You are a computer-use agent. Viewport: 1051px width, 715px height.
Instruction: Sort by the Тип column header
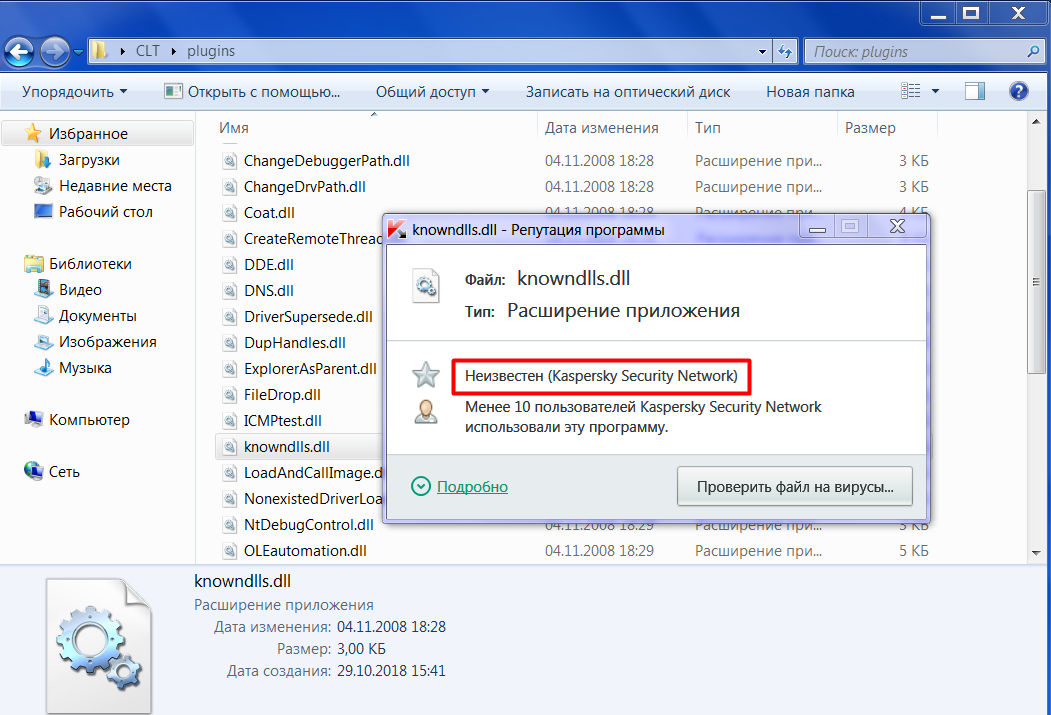(707, 128)
